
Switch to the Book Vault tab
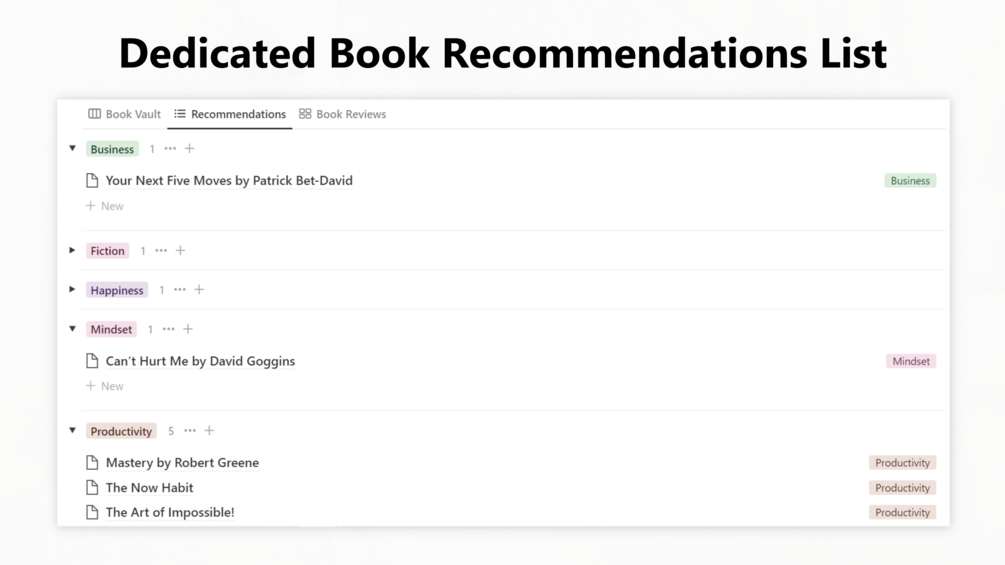pos(124,114)
